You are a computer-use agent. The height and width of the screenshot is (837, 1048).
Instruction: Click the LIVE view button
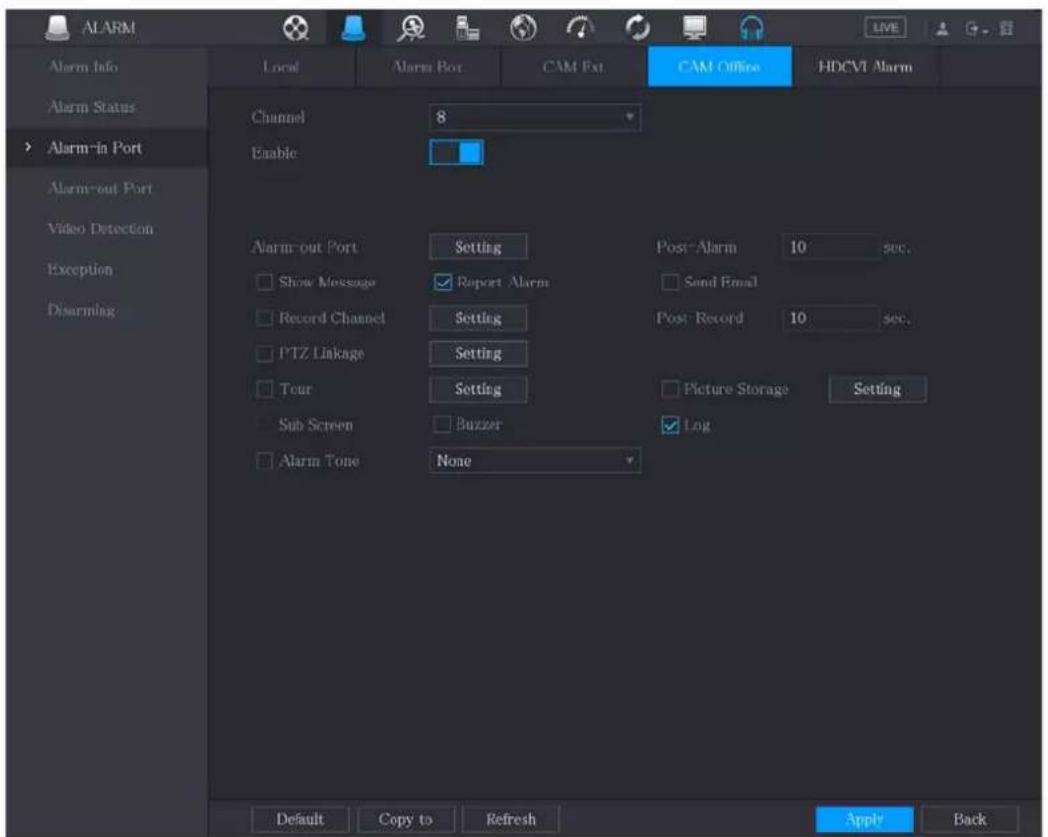[x=886, y=28]
